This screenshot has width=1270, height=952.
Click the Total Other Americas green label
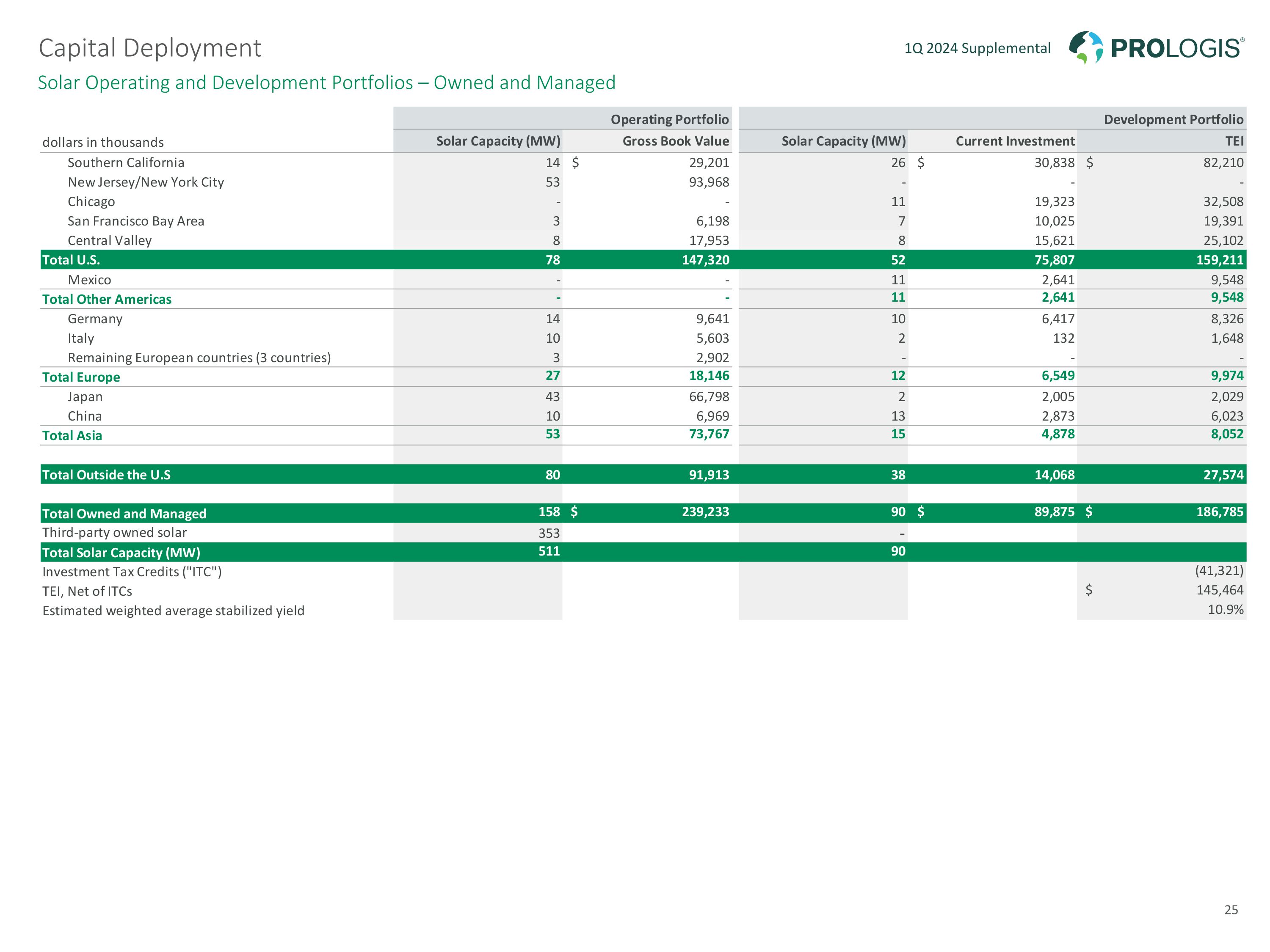click(x=107, y=299)
